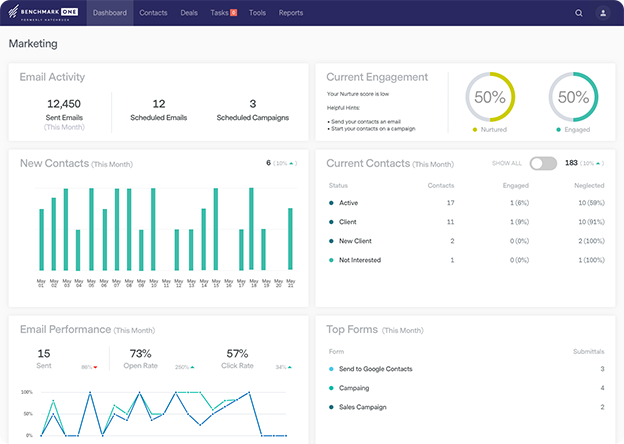Image resolution: width=624 pixels, height=444 pixels.
Task: Click the May 21 bar in chart
Action: pyautogui.click(x=291, y=239)
